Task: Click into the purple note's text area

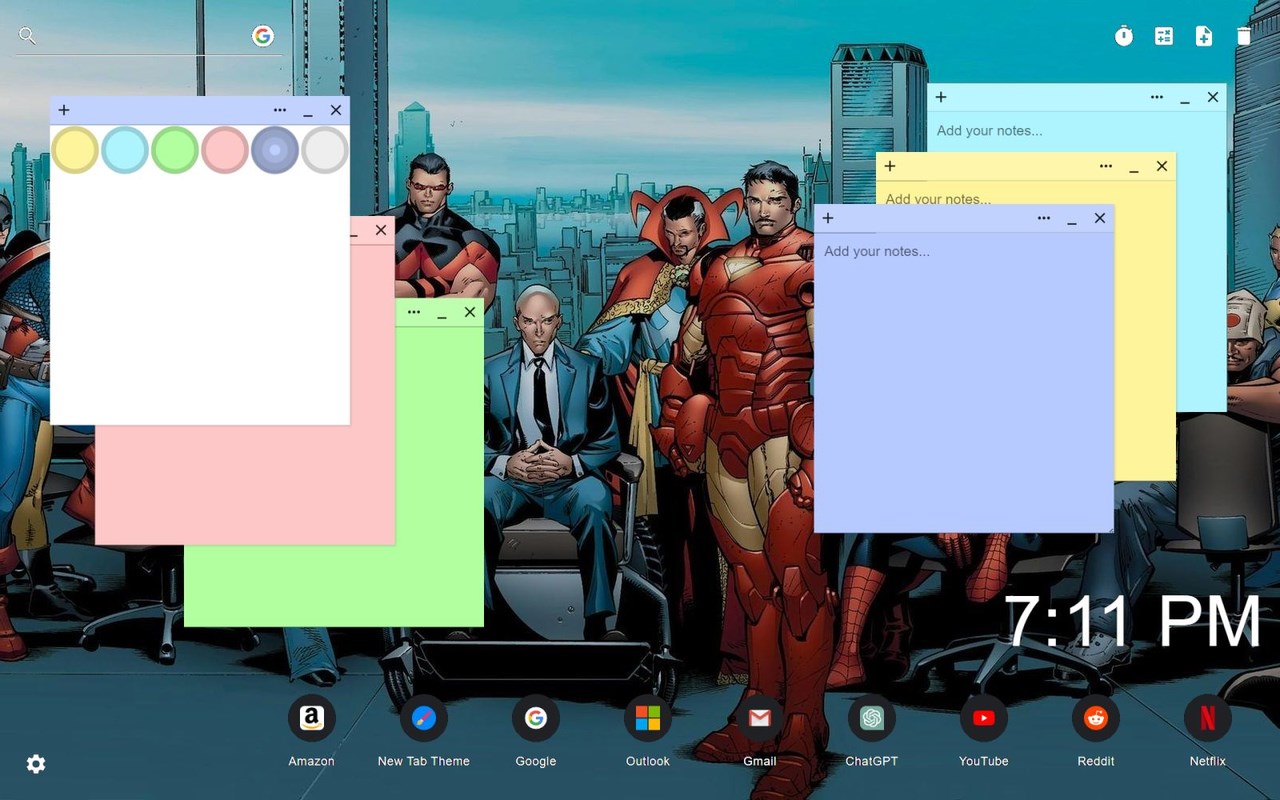Action: point(964,381)
